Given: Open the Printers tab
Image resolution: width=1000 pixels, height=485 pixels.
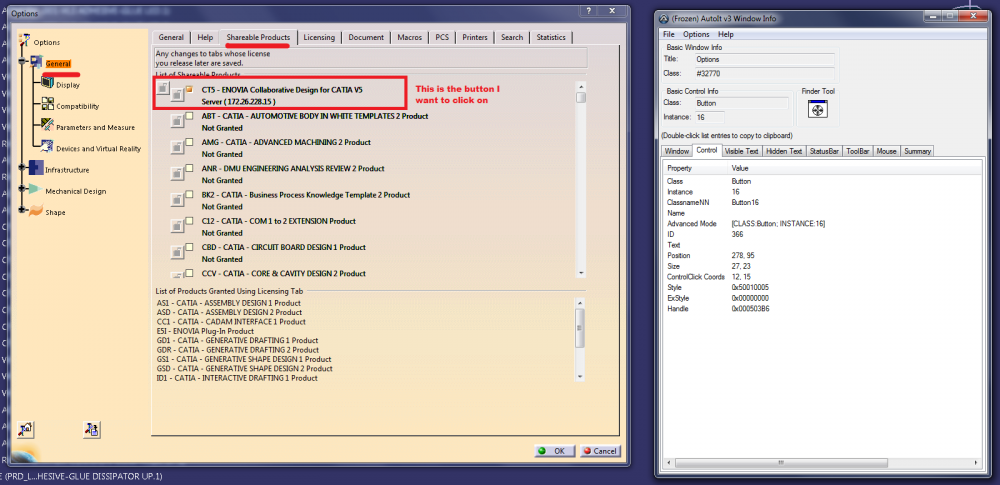Looking at the screenshot, I should (x=475, y=37).
